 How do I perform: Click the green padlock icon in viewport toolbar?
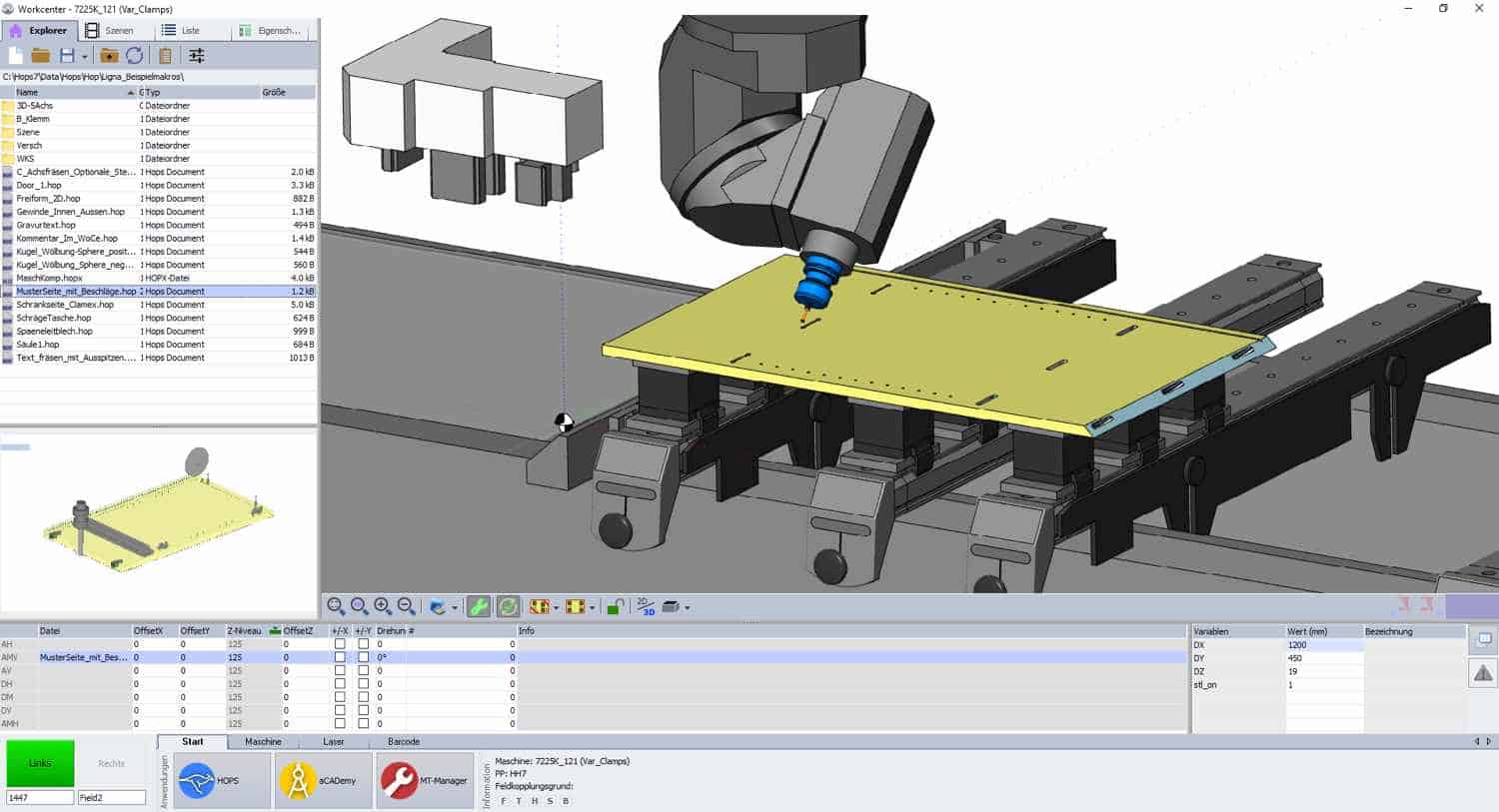point(615,606)
